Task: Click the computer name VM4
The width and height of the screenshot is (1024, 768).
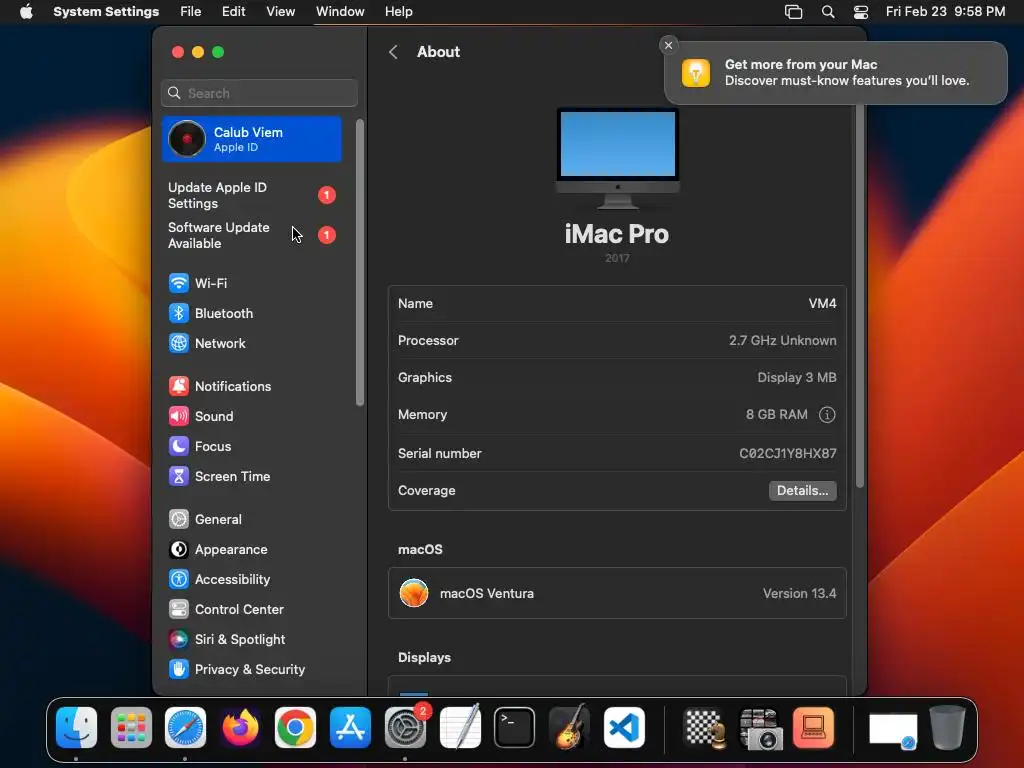Action: coord(822,304)
